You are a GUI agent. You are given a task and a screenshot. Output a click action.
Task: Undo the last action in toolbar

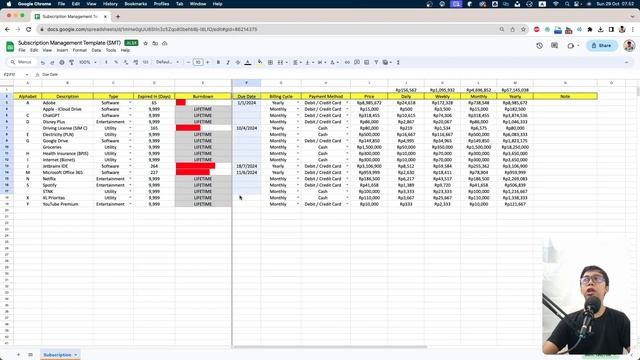(x=42, y=62)
